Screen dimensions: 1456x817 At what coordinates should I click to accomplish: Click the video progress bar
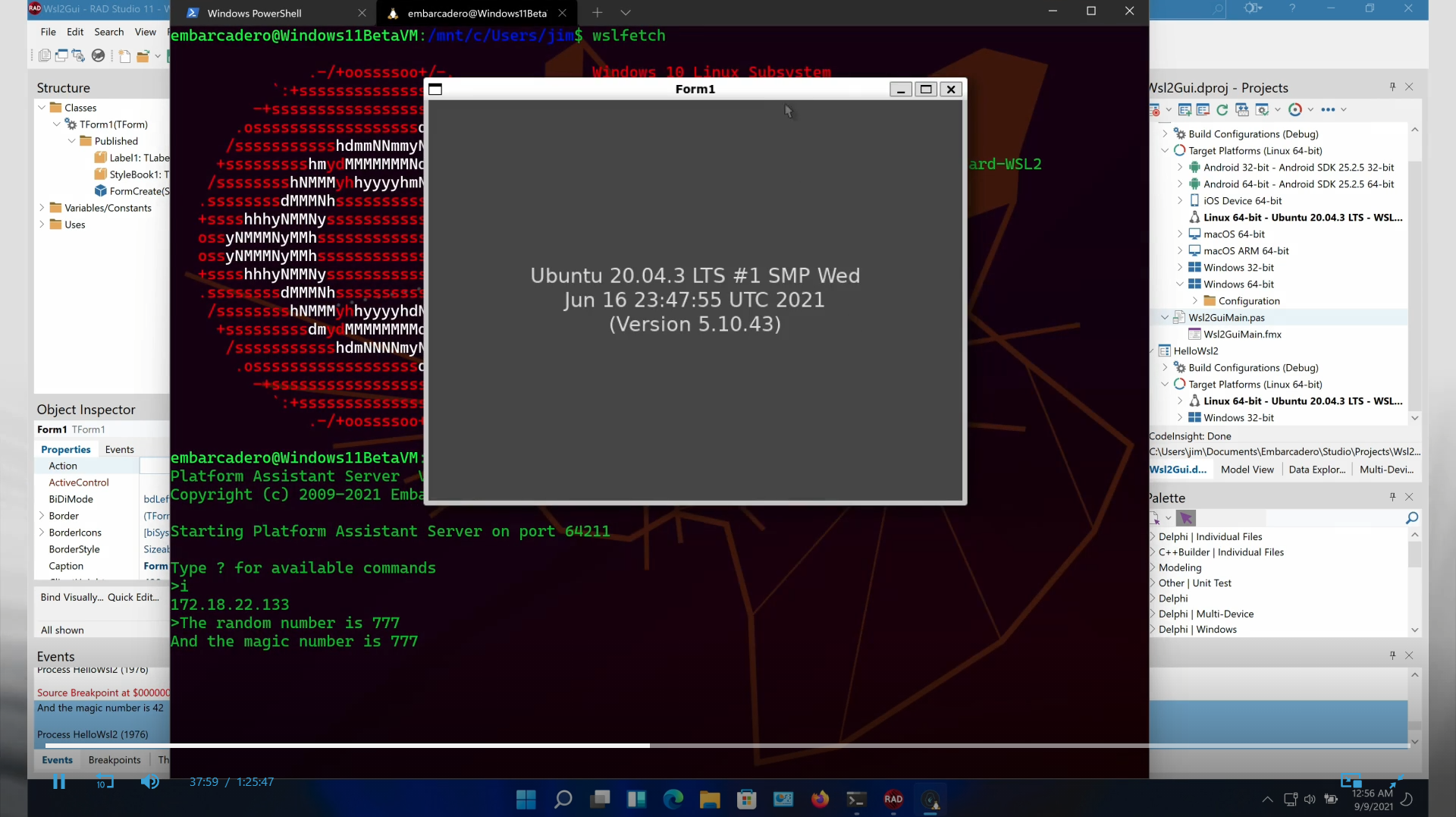[728, 746]
